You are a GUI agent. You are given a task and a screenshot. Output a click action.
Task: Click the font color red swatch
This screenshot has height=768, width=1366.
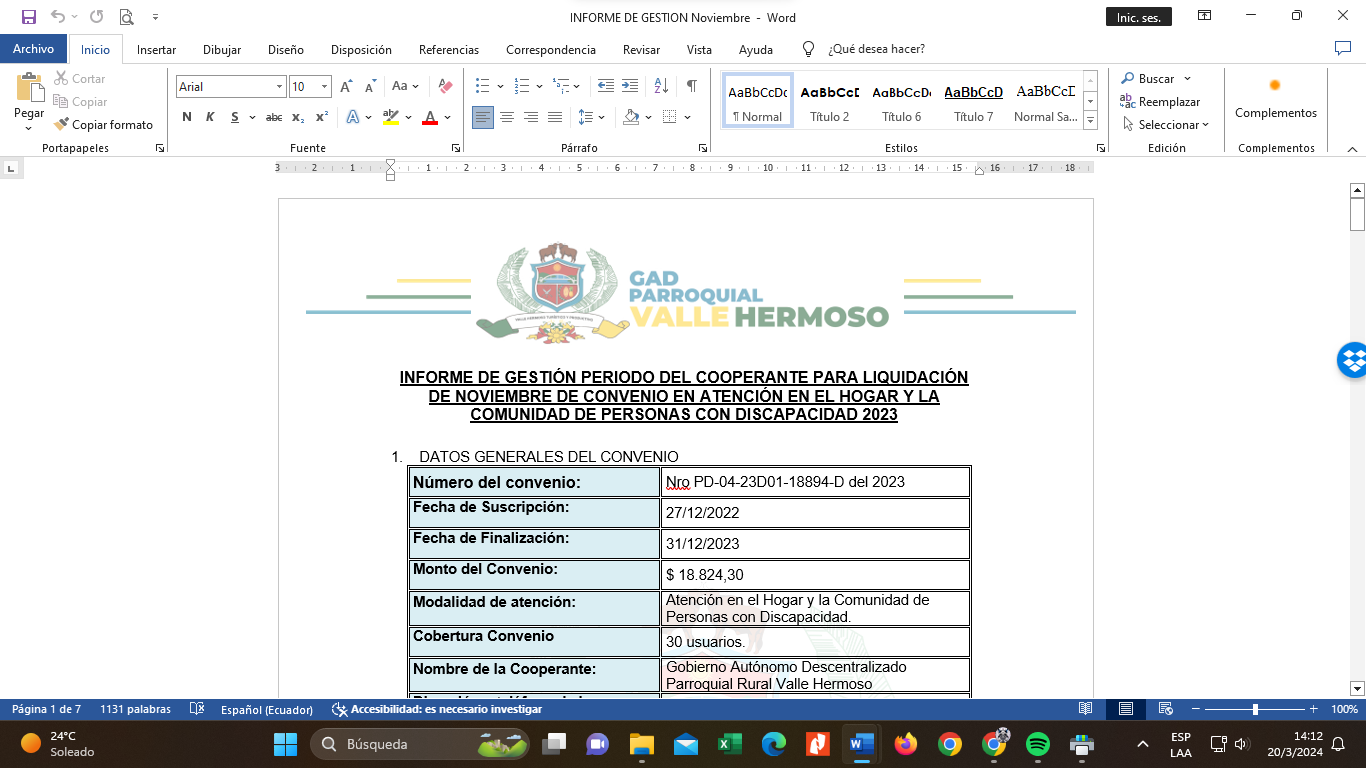[430, 118]
